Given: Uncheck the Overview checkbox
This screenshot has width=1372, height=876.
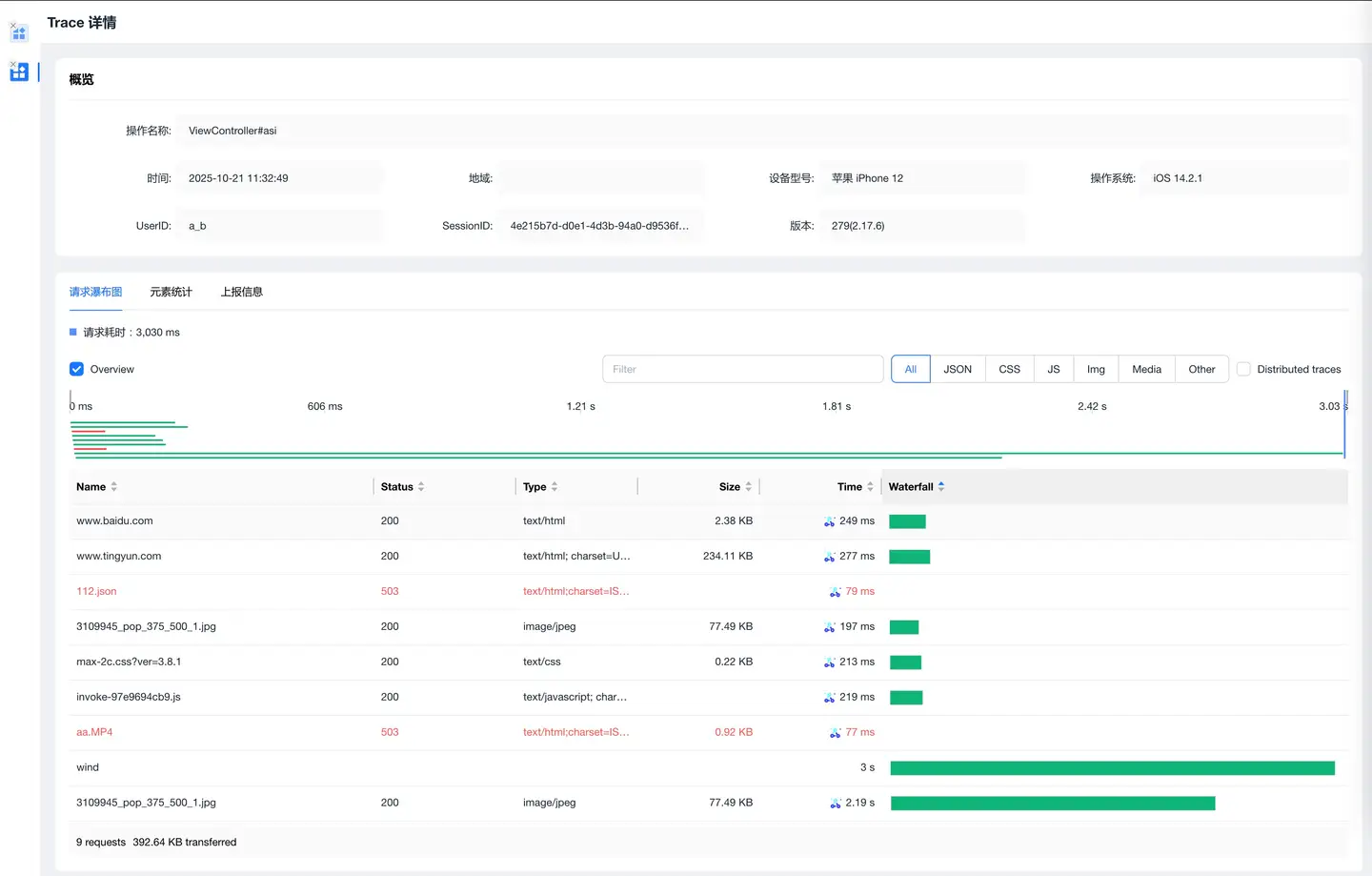Looking at the screenshot, I should [x=77, y=370].
